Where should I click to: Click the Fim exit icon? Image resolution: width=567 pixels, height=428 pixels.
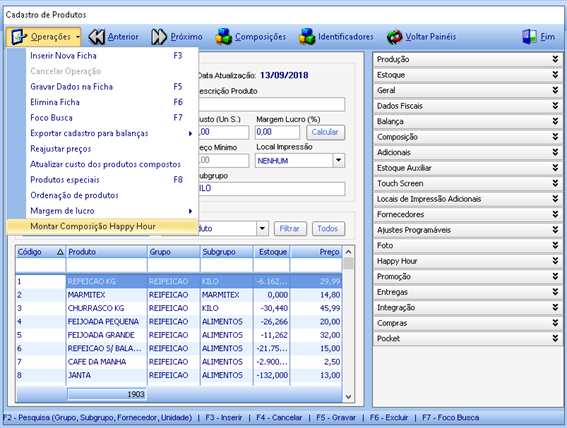(529, 37)
